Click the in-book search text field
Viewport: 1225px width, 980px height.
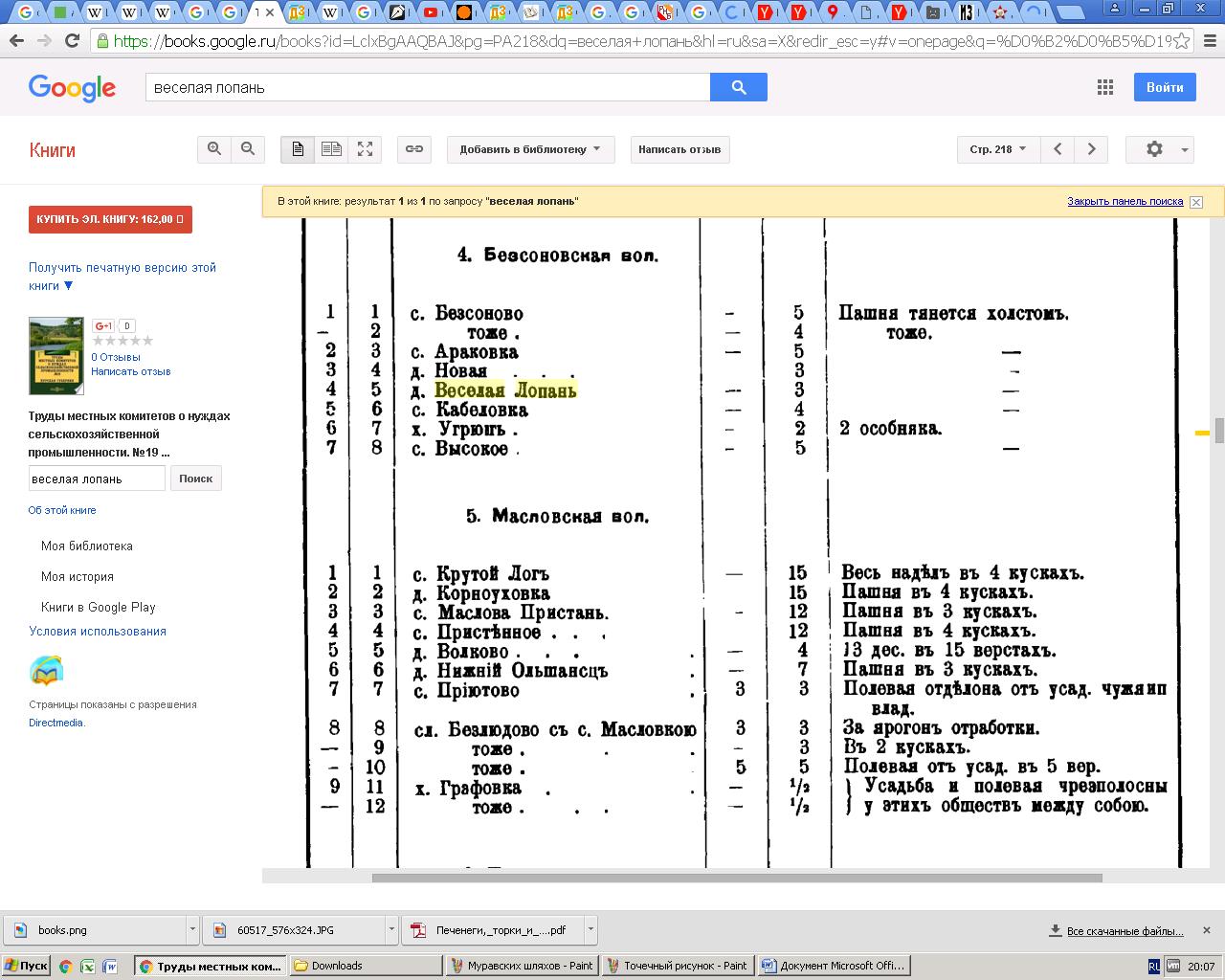(x=97, y=479)
